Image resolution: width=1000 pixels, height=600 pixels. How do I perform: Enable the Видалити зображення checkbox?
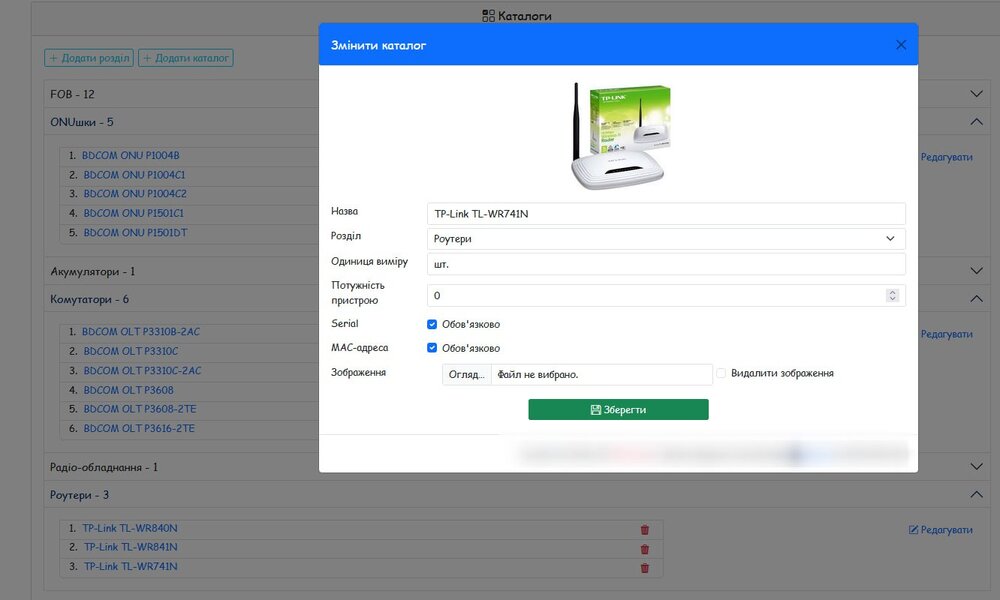click(x=721, y=373)
